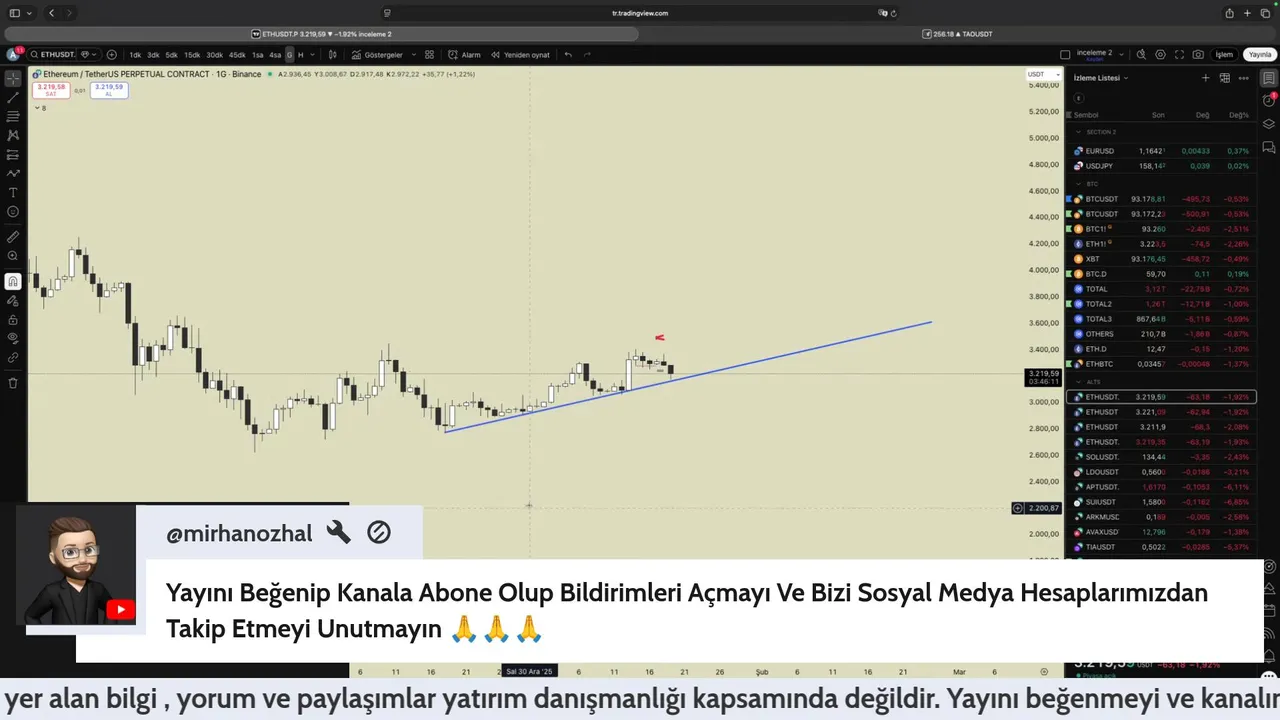The height and width of the screenshot is (720, 1280).
Task: Select the trend line drawing tool
Action: coord(13,97)
